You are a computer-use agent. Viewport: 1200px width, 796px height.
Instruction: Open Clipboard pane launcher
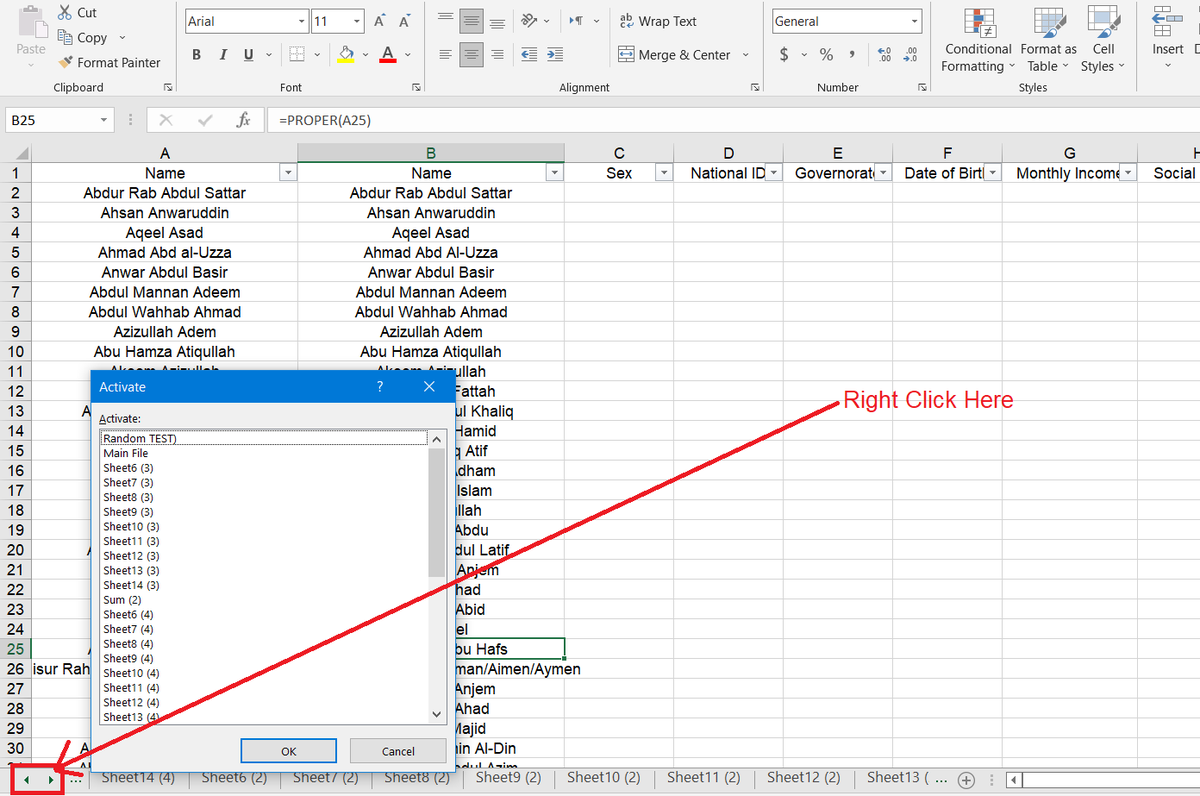click(x=168, y=88)
